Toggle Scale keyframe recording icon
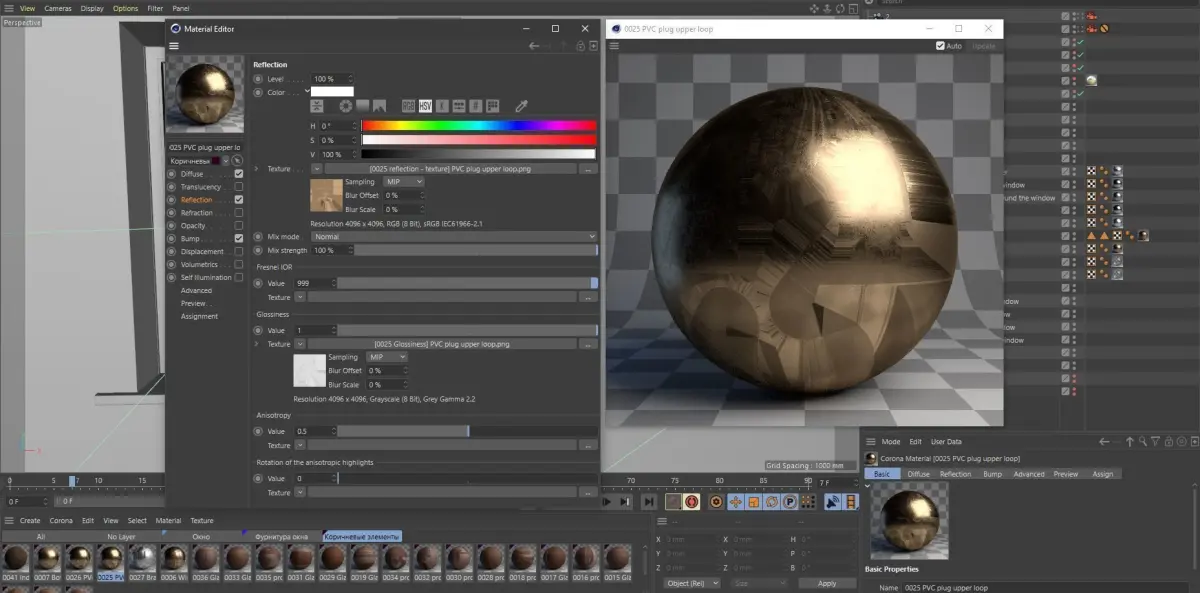This screenshot has width=1200, height=593. [753, 501]
